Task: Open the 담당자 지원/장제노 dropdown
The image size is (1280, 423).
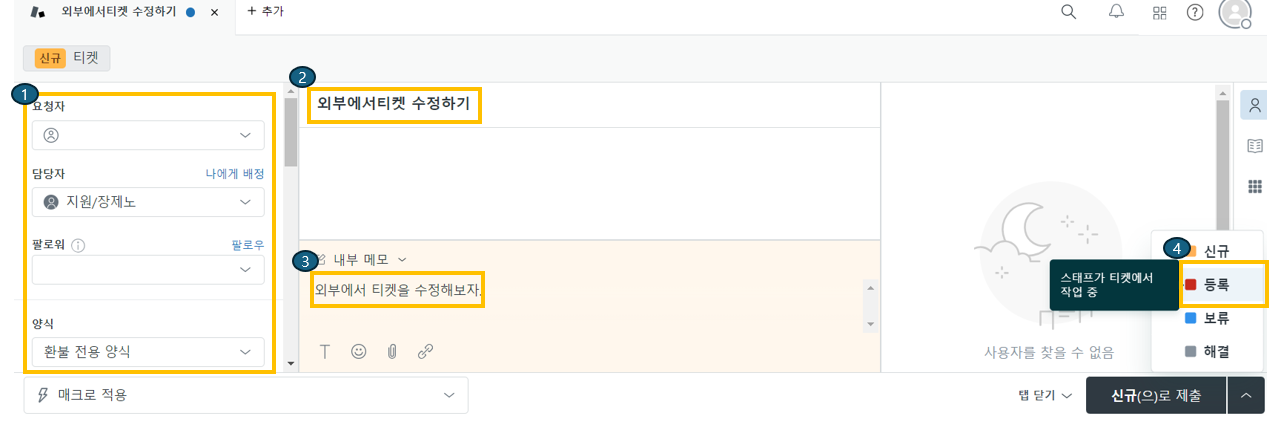Action: point(148,202)
